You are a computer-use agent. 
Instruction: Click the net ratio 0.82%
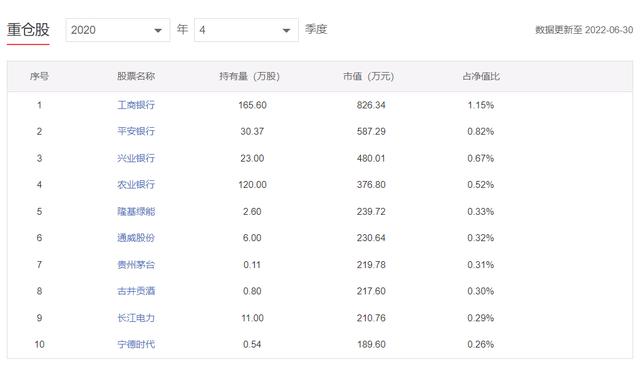[481, 131]
